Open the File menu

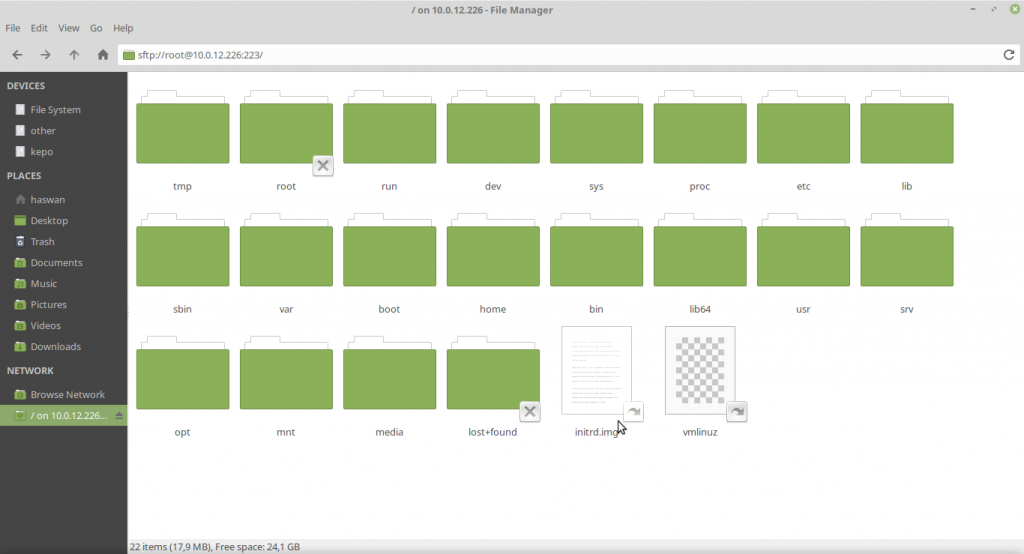point(12,28)
